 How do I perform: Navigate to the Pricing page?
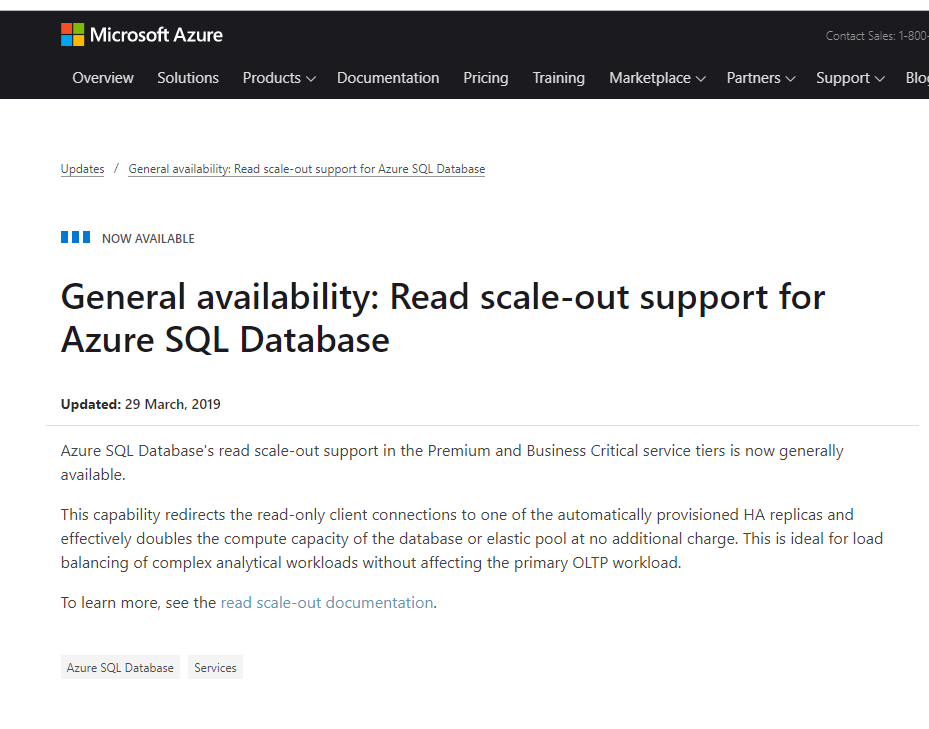(x=486, y=78)
